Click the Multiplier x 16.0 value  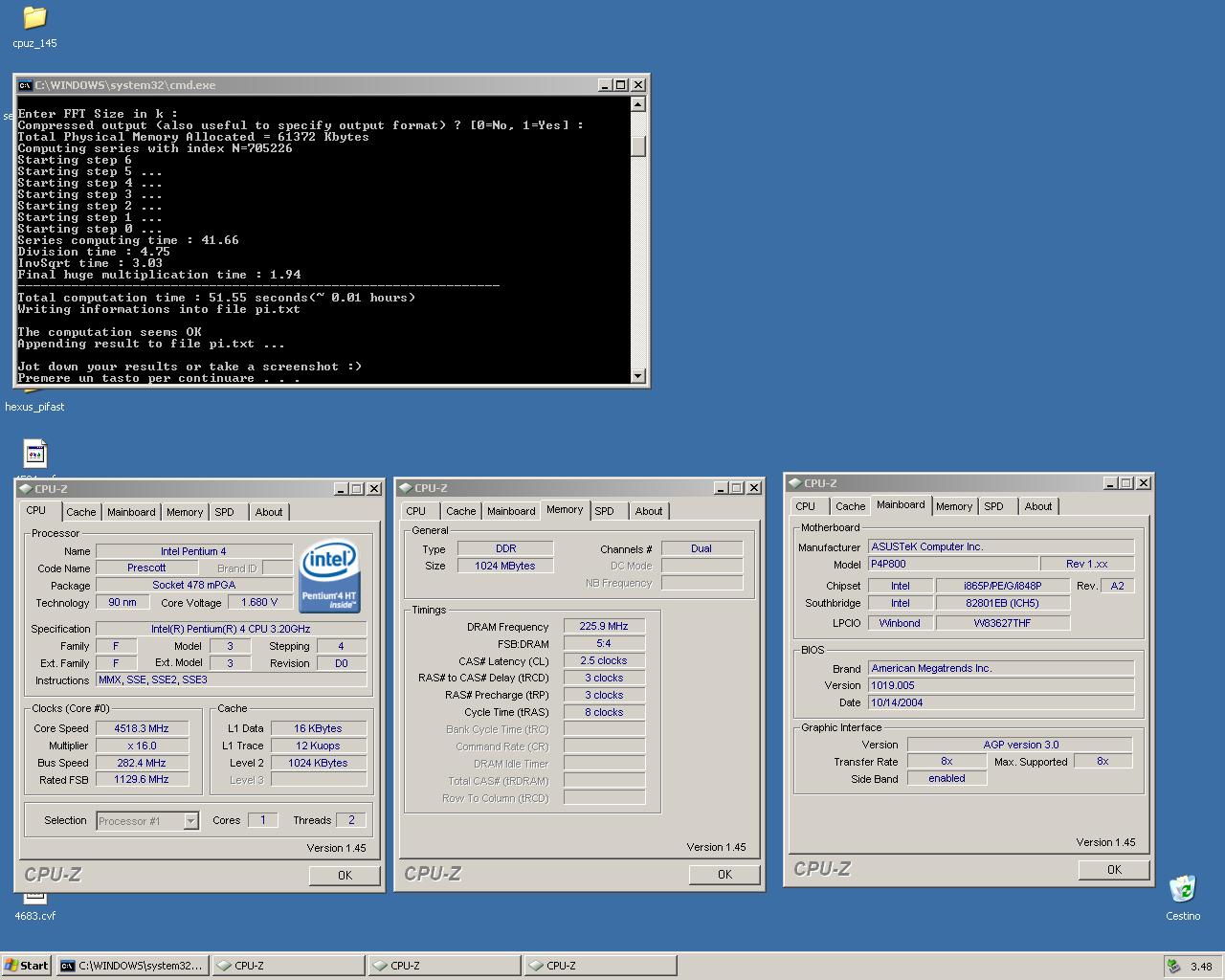coord(142,746)
